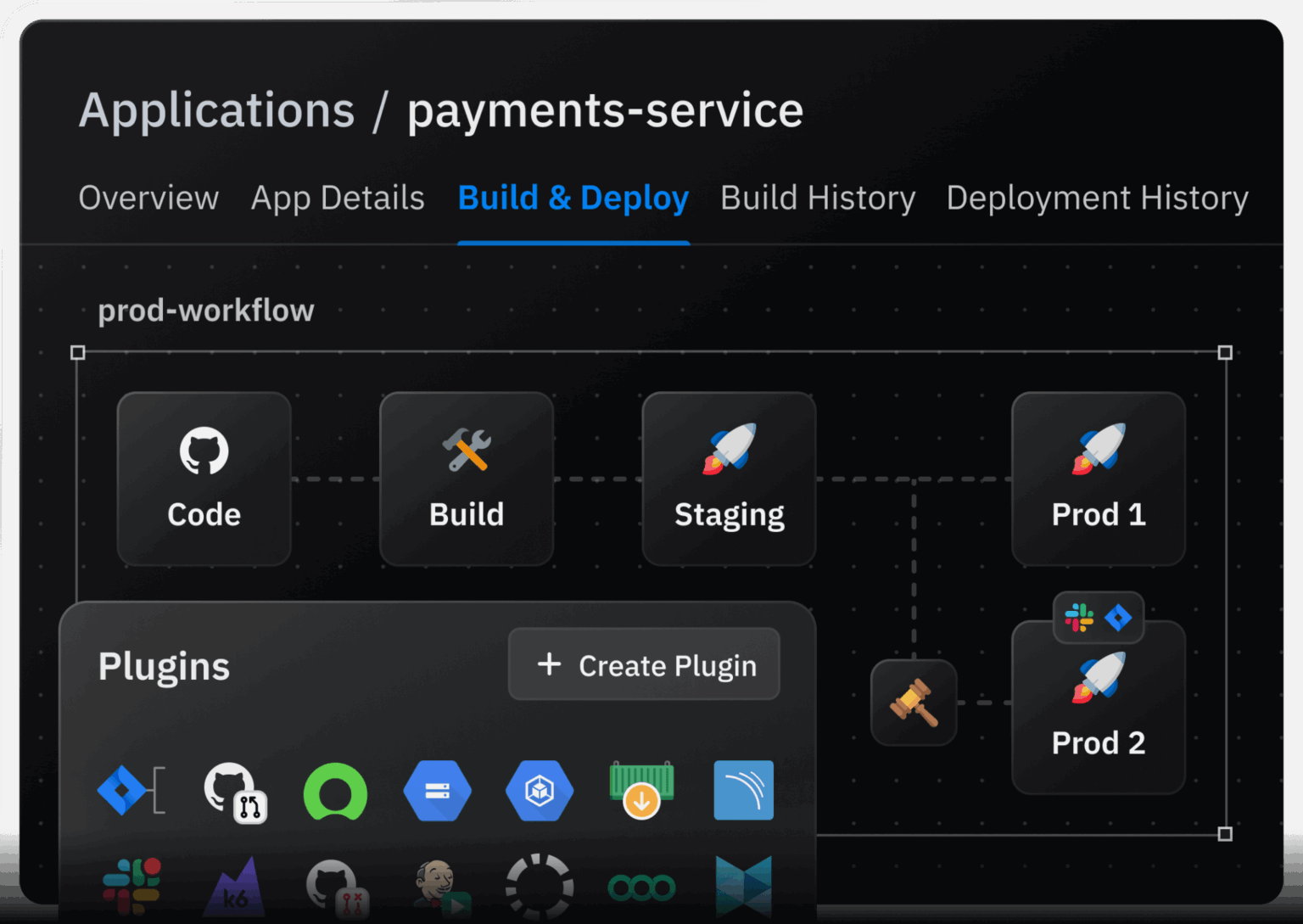Screen dimensions: 1303x924
Task: Go to the Build History tab
Action: pos(817,199)
